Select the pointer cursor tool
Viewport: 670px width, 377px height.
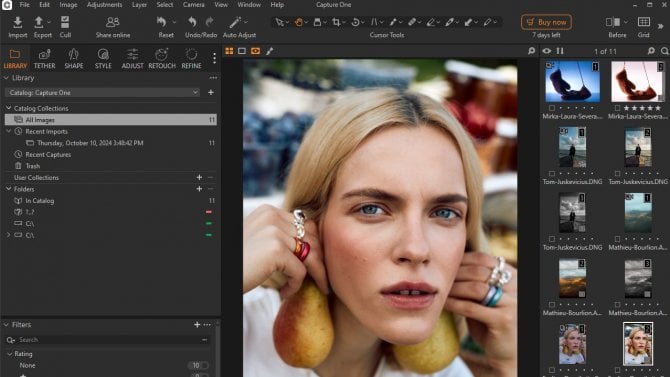click(279, 22)
